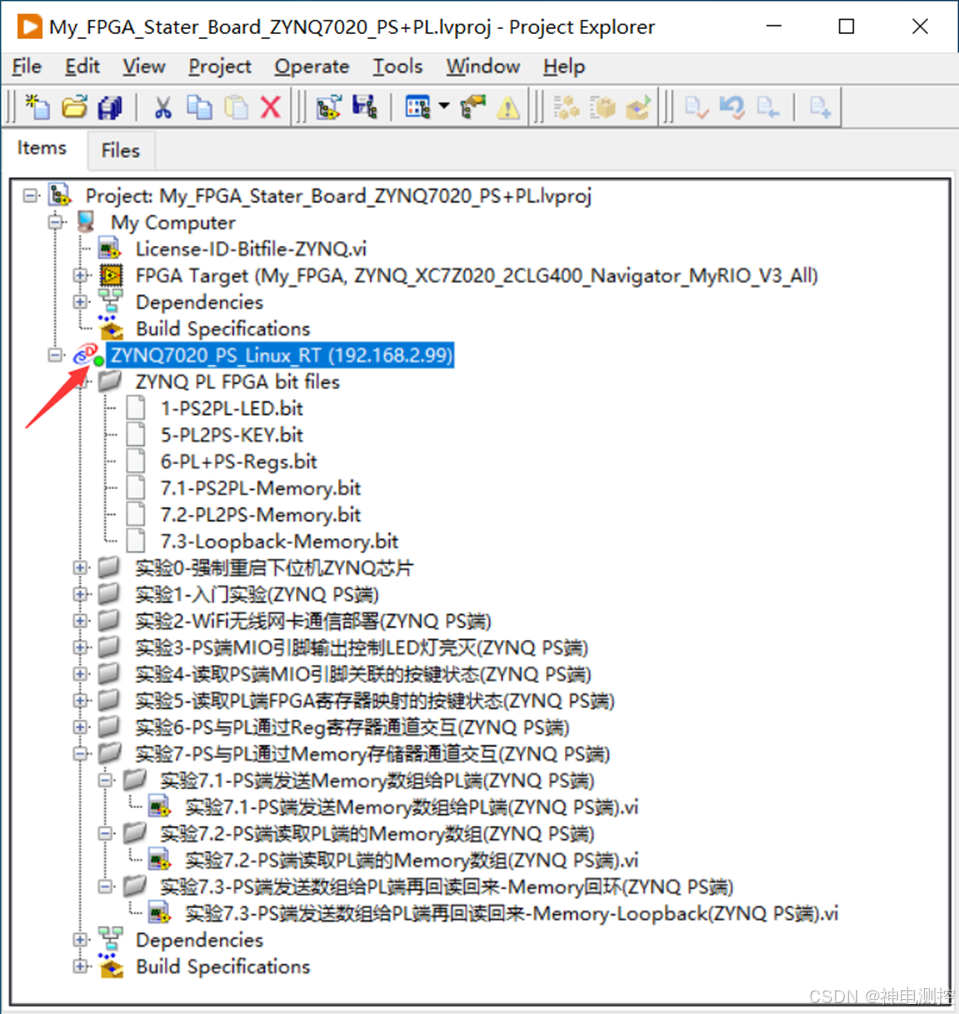Click the source control undo checkout icon
This screenshot has width=959, height=1014.
coord(732,107)
